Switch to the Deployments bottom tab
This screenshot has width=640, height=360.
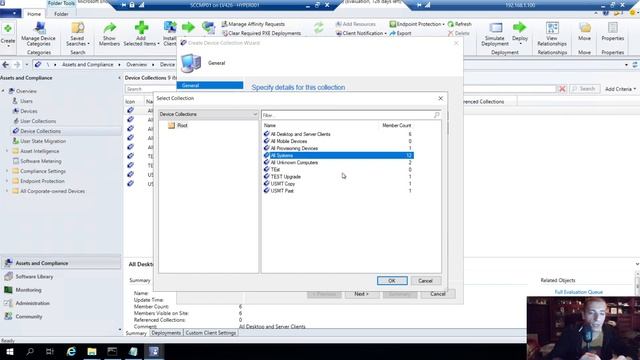click(166, 333)
